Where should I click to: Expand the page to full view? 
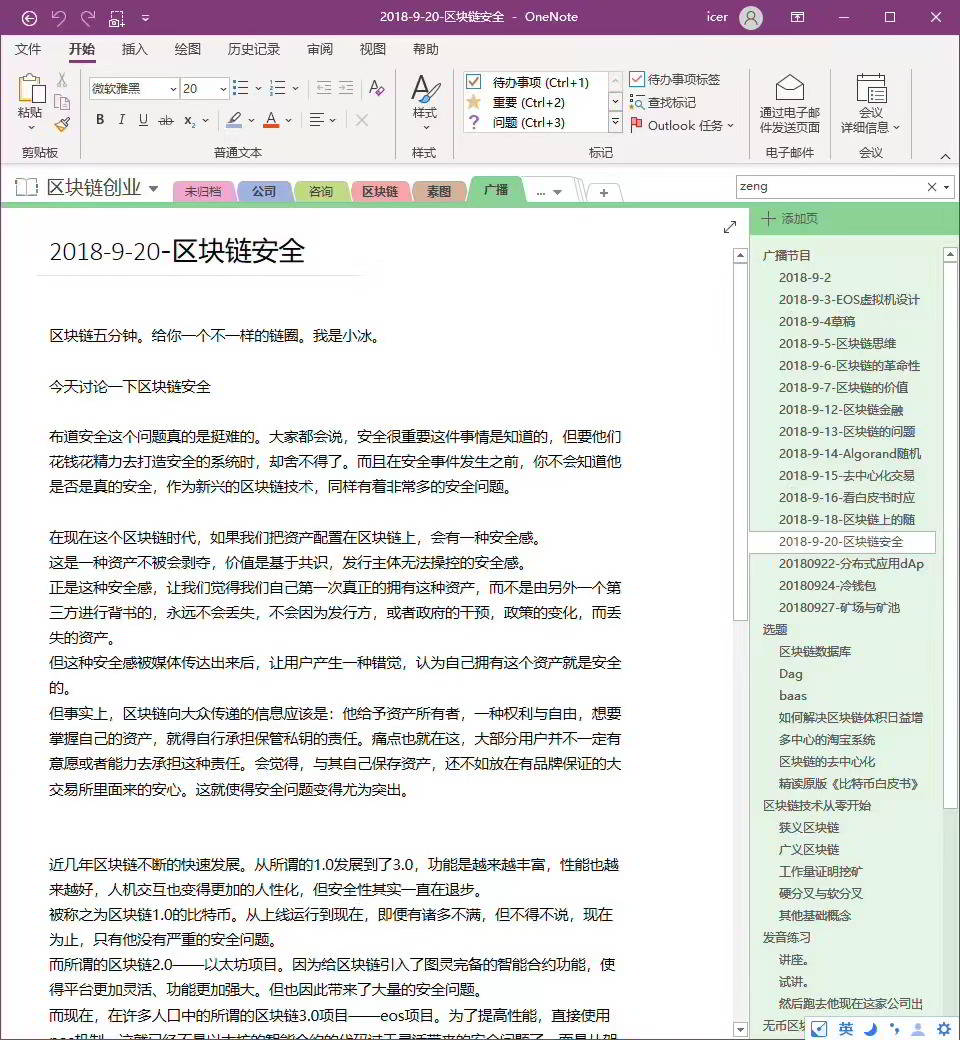(730, 227)
